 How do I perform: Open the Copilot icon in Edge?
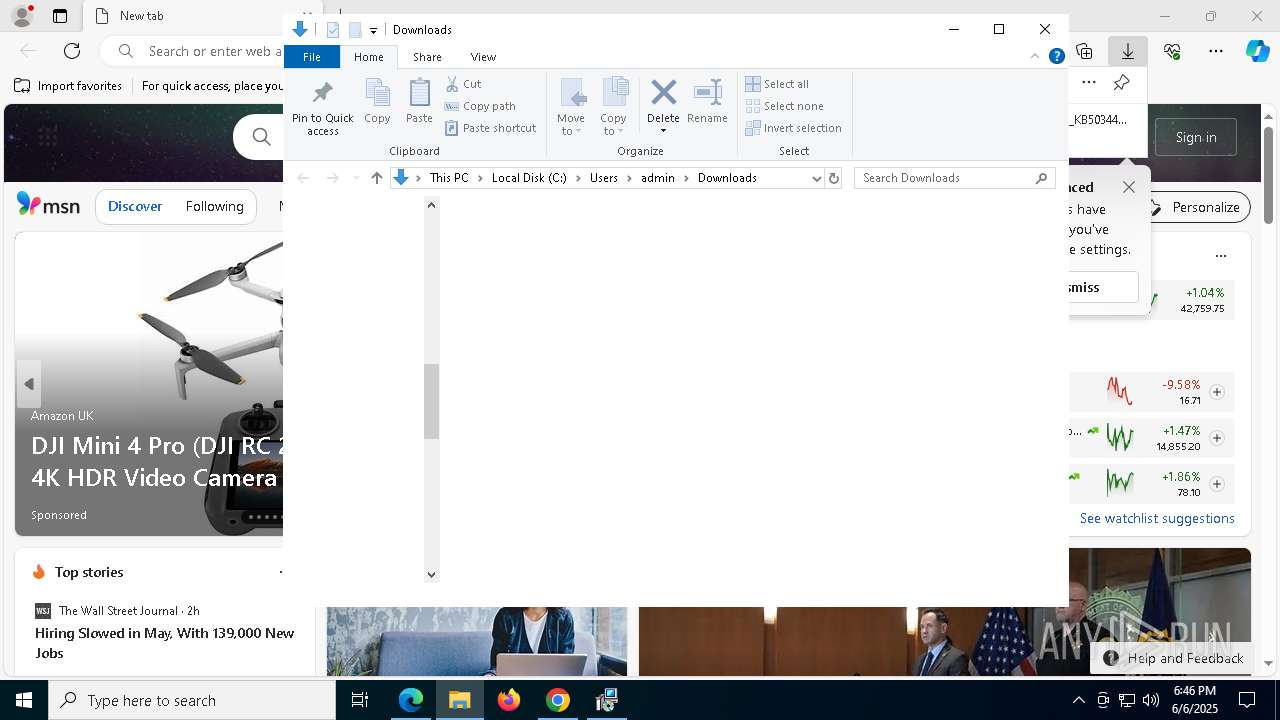(x=1257, y=51)
